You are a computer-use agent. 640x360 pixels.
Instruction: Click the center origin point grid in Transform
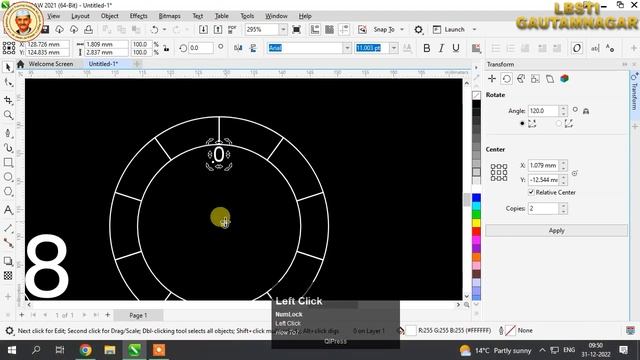[499, 172]
